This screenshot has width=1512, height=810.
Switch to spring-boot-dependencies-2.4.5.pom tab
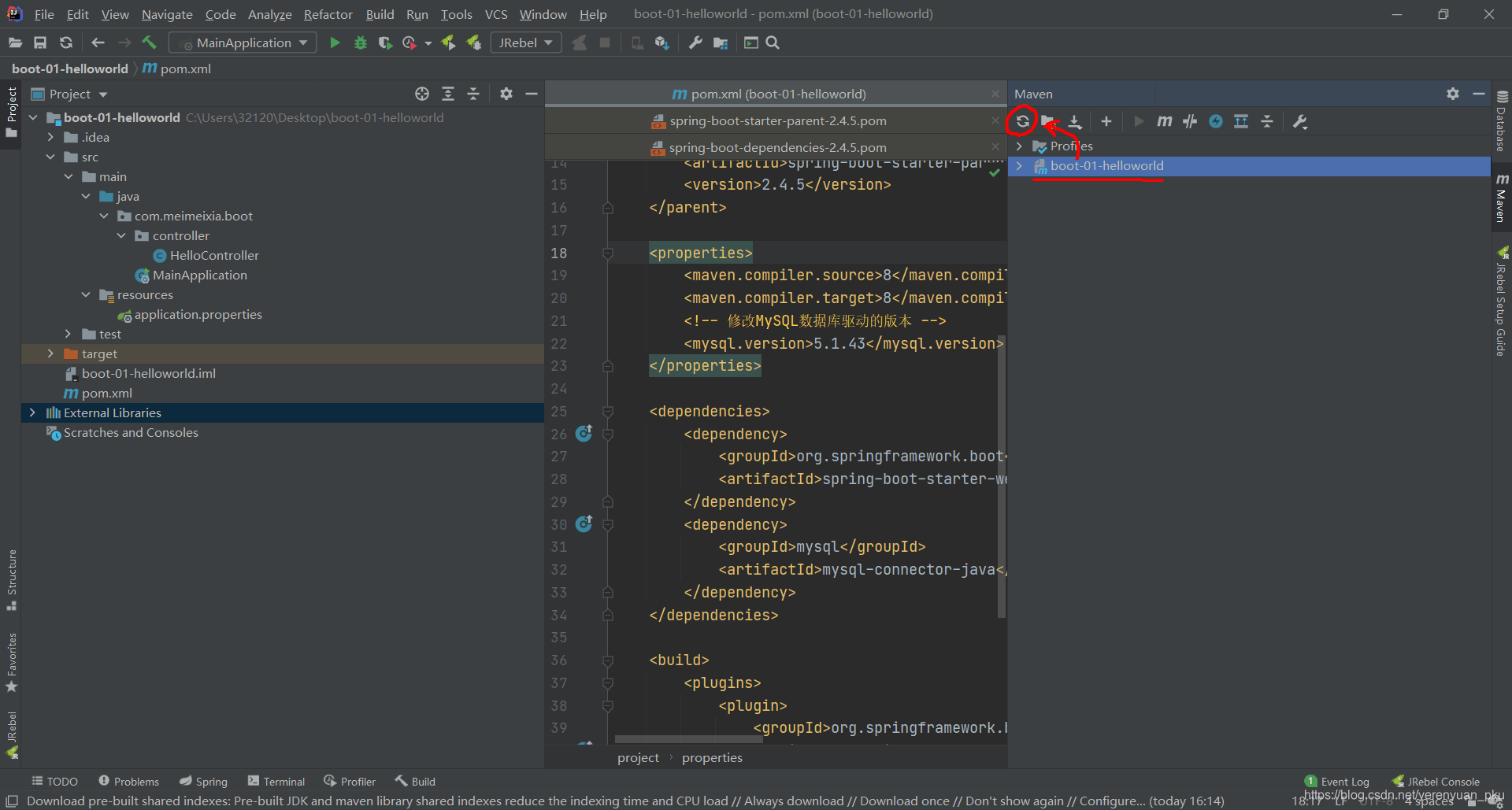tap(777, 147)
